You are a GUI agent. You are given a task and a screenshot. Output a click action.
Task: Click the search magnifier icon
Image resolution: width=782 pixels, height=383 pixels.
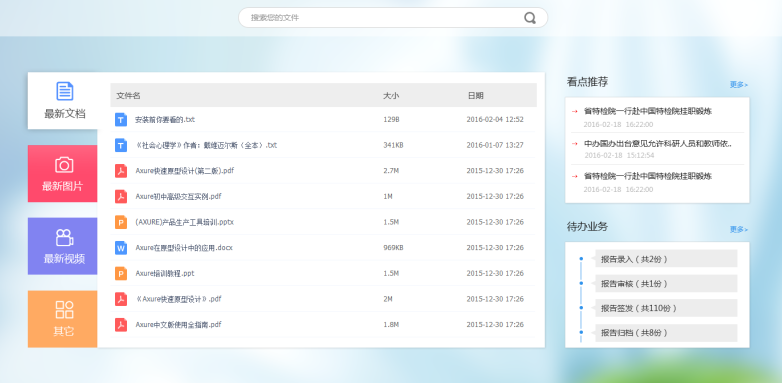[x=530, y=18]
